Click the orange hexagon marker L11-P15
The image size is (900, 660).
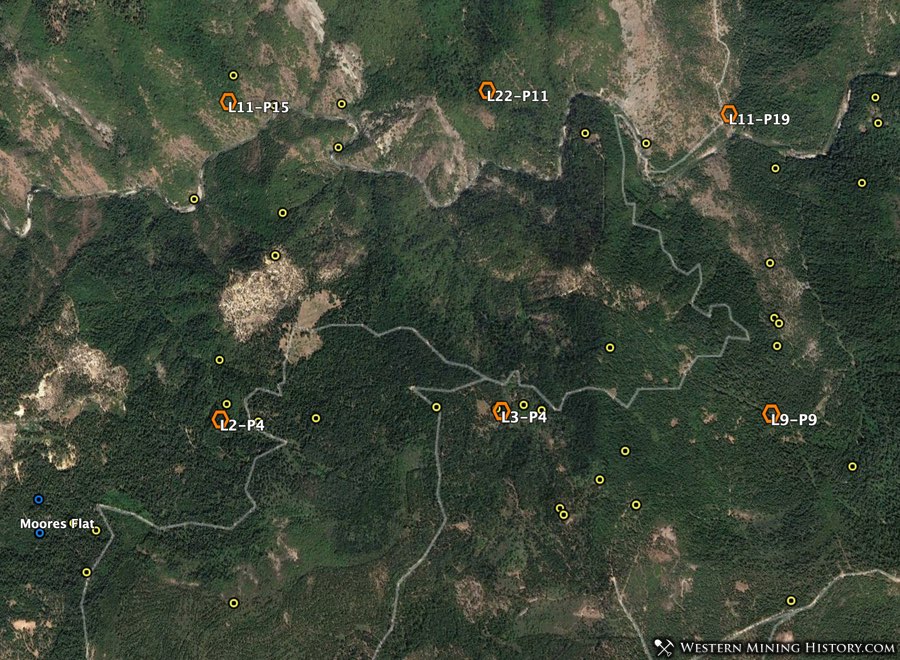(228, 102)
